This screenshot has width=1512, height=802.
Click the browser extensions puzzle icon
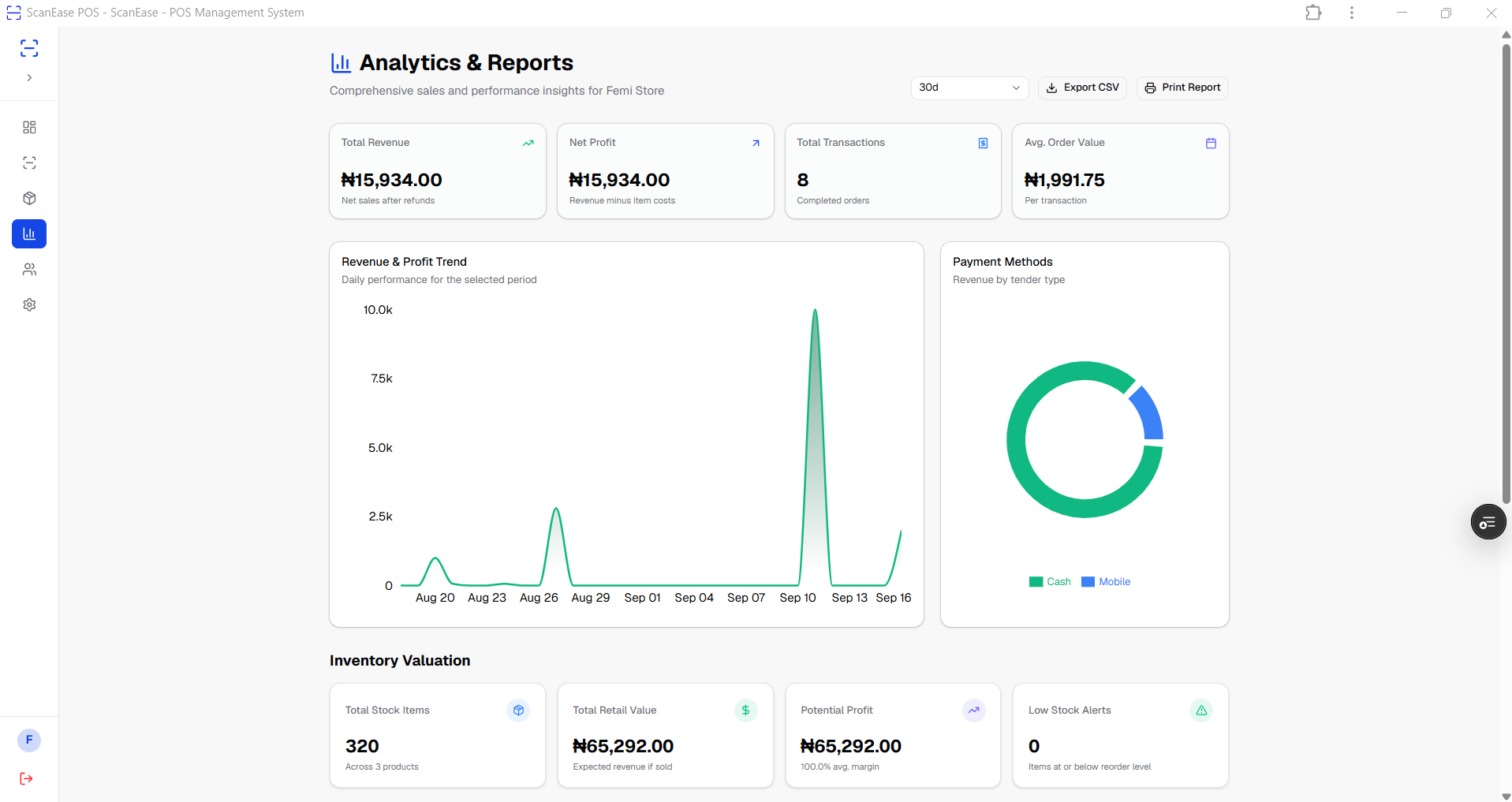(x=1313, y=13)
